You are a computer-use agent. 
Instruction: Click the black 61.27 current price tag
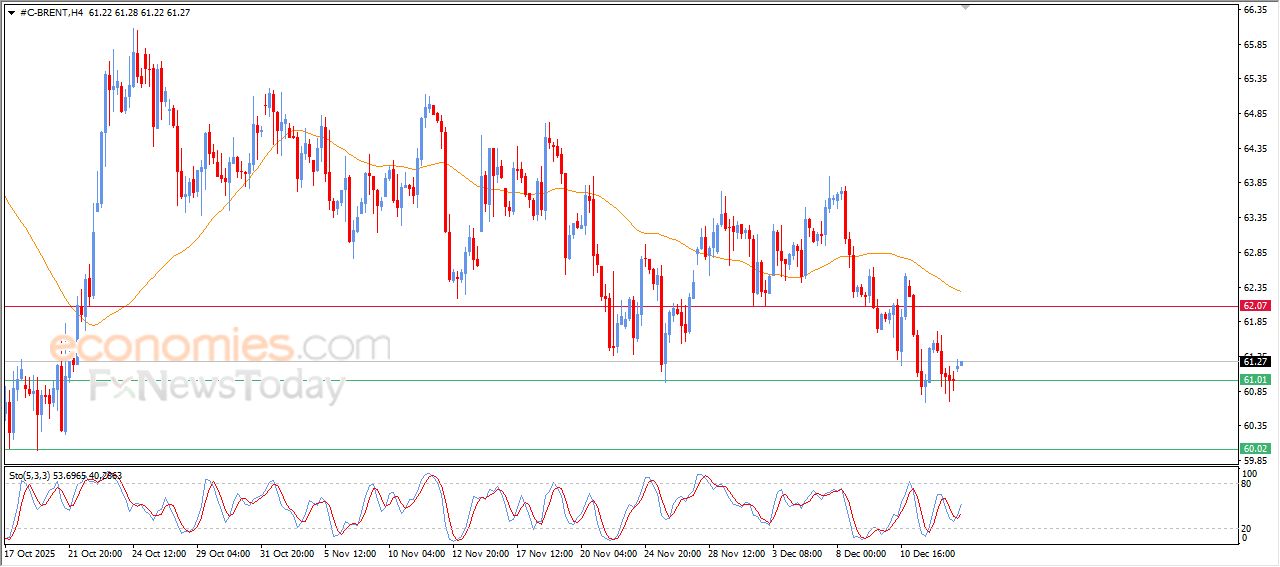(1255, 361)
